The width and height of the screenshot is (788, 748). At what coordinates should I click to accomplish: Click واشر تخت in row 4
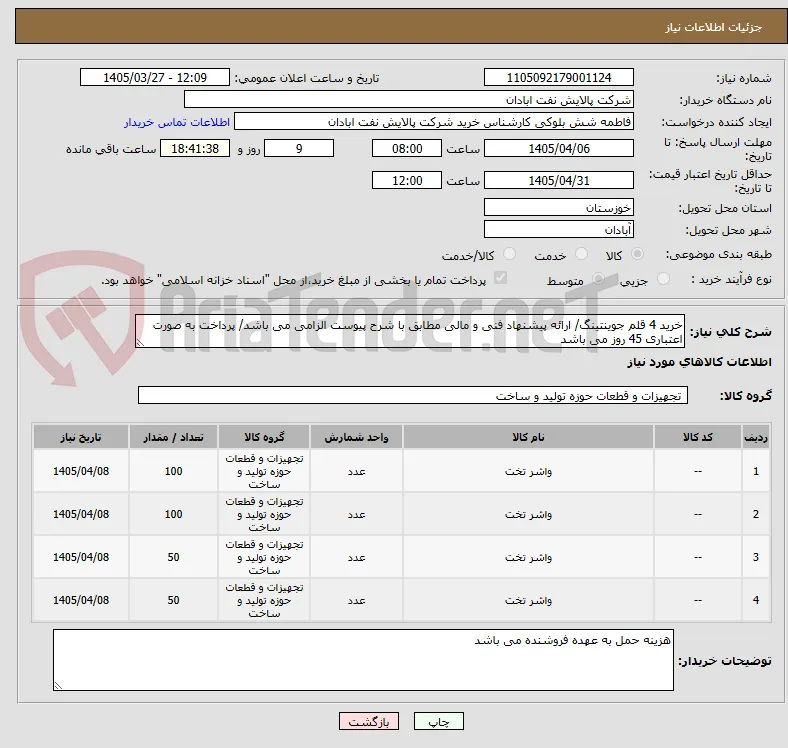528,600
